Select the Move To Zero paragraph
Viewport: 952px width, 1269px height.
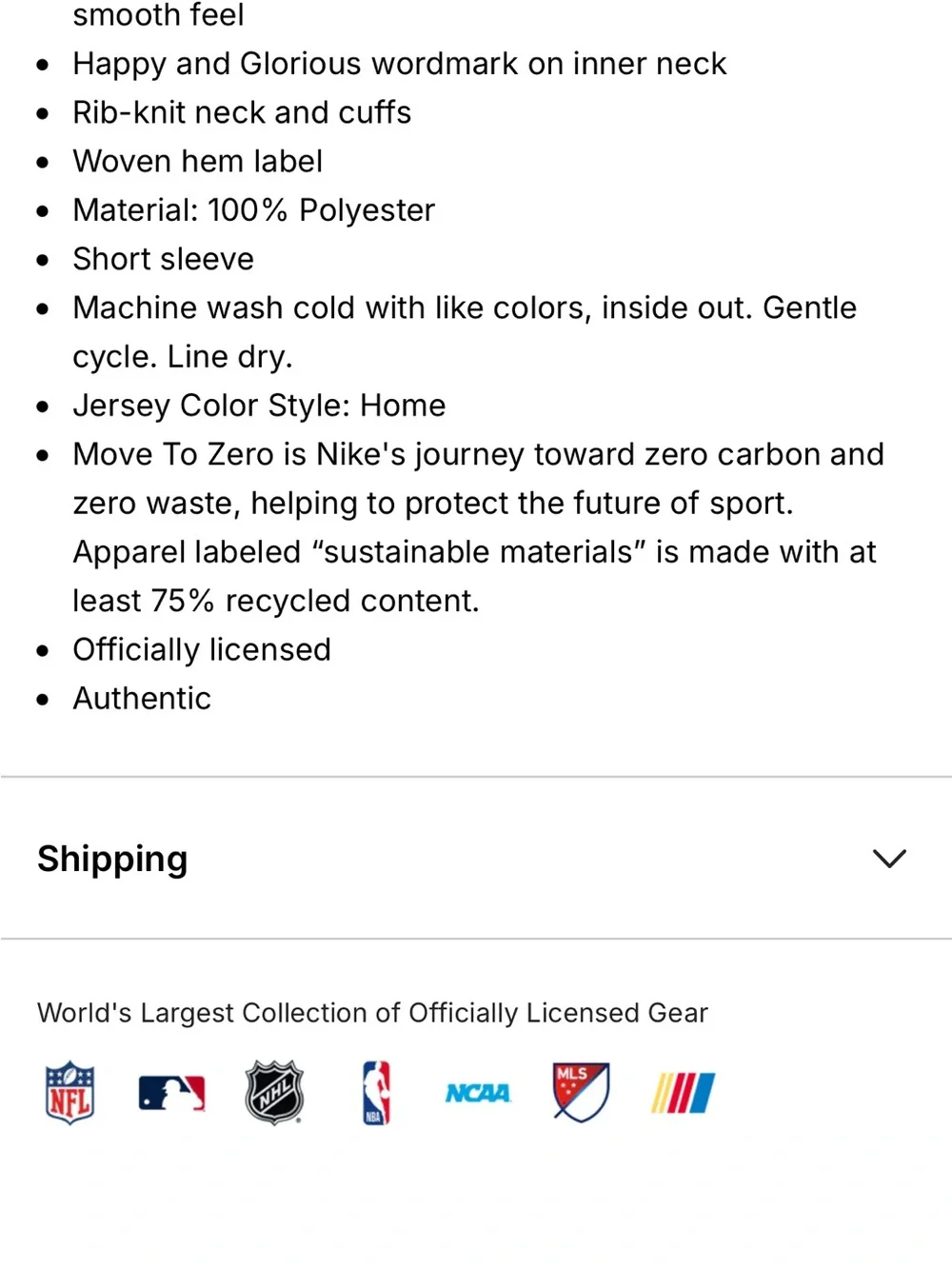pyautogui.click(x=478, y=527)
